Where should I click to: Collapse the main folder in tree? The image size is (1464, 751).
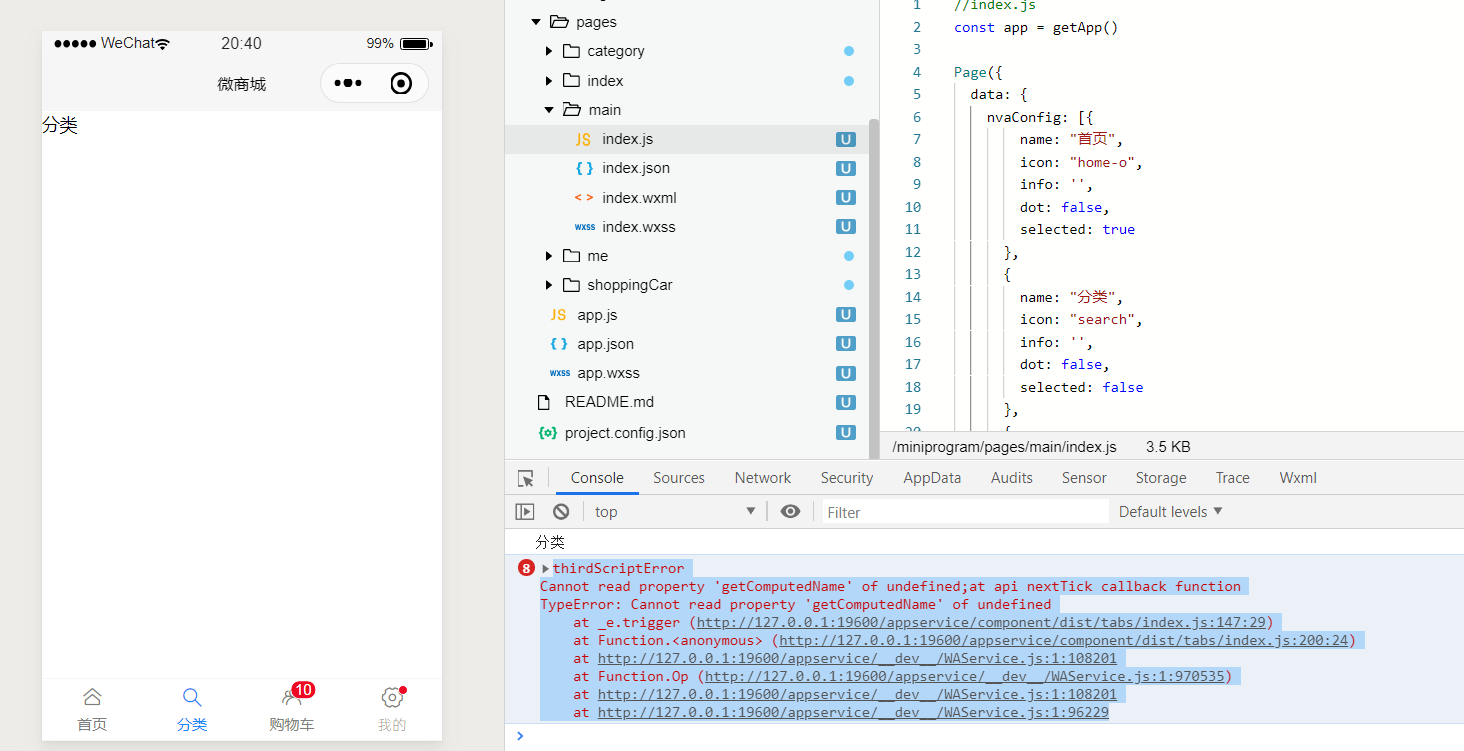pyautogui.click(x=549, y=110)
